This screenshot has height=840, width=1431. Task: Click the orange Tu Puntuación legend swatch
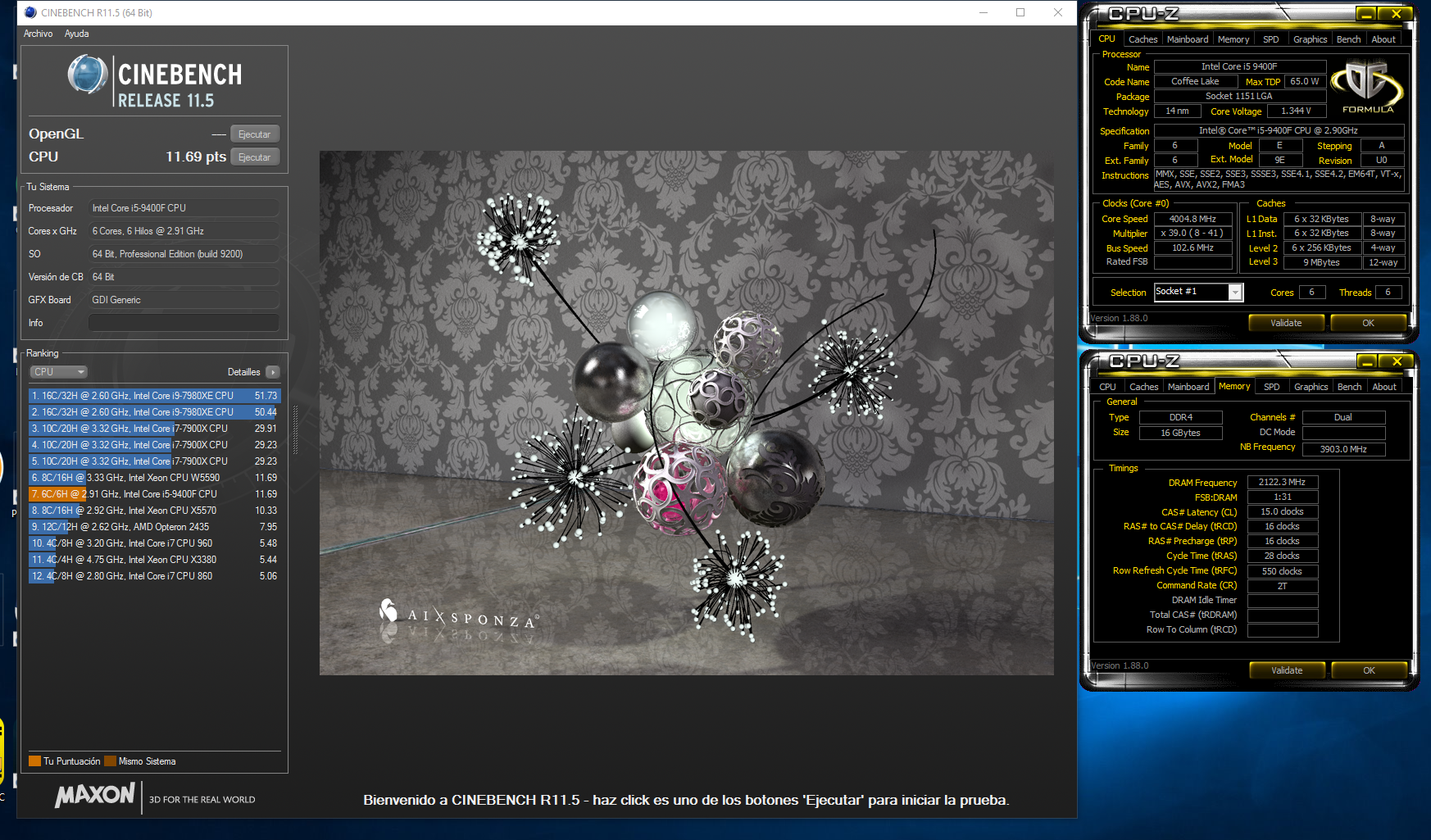[34, 761]
